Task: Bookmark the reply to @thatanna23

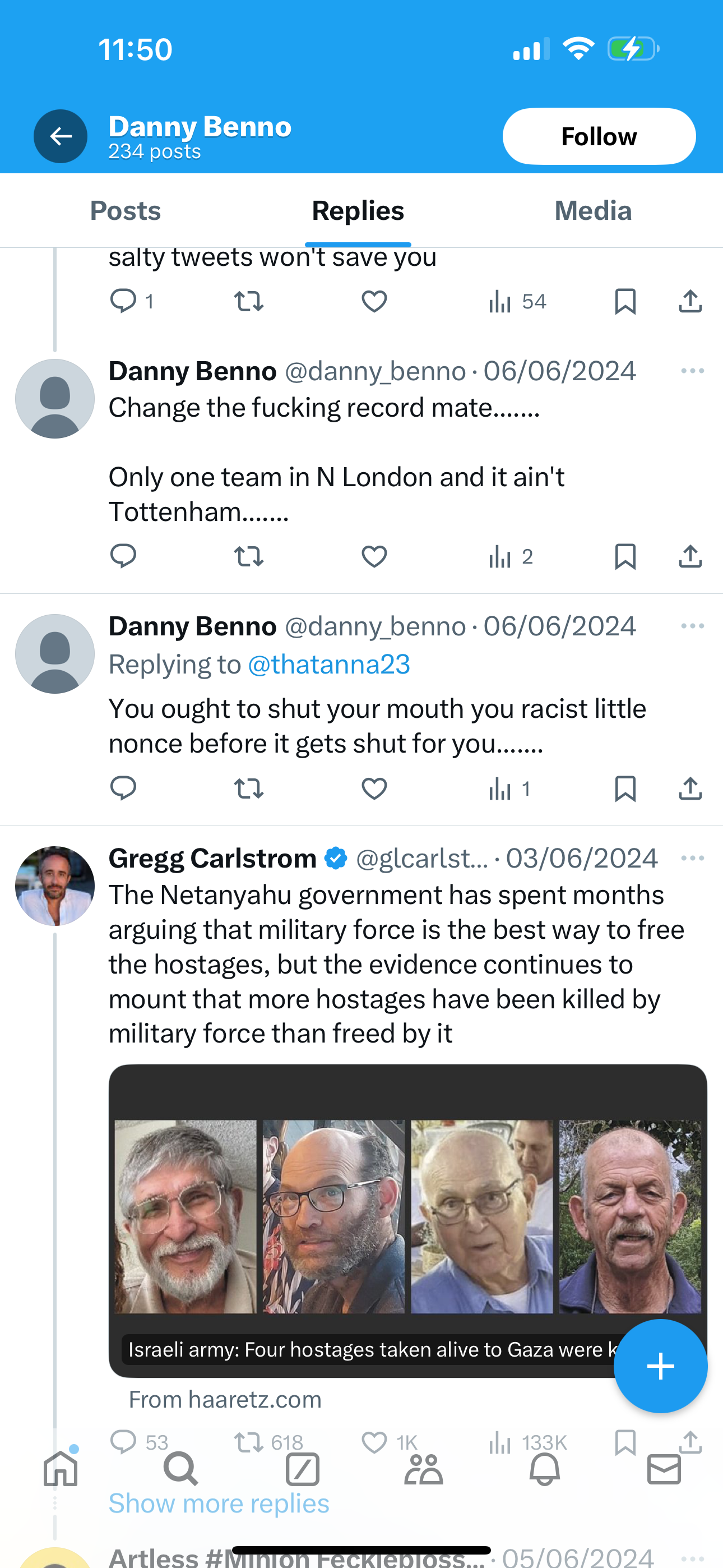Action: click(625, 789)
